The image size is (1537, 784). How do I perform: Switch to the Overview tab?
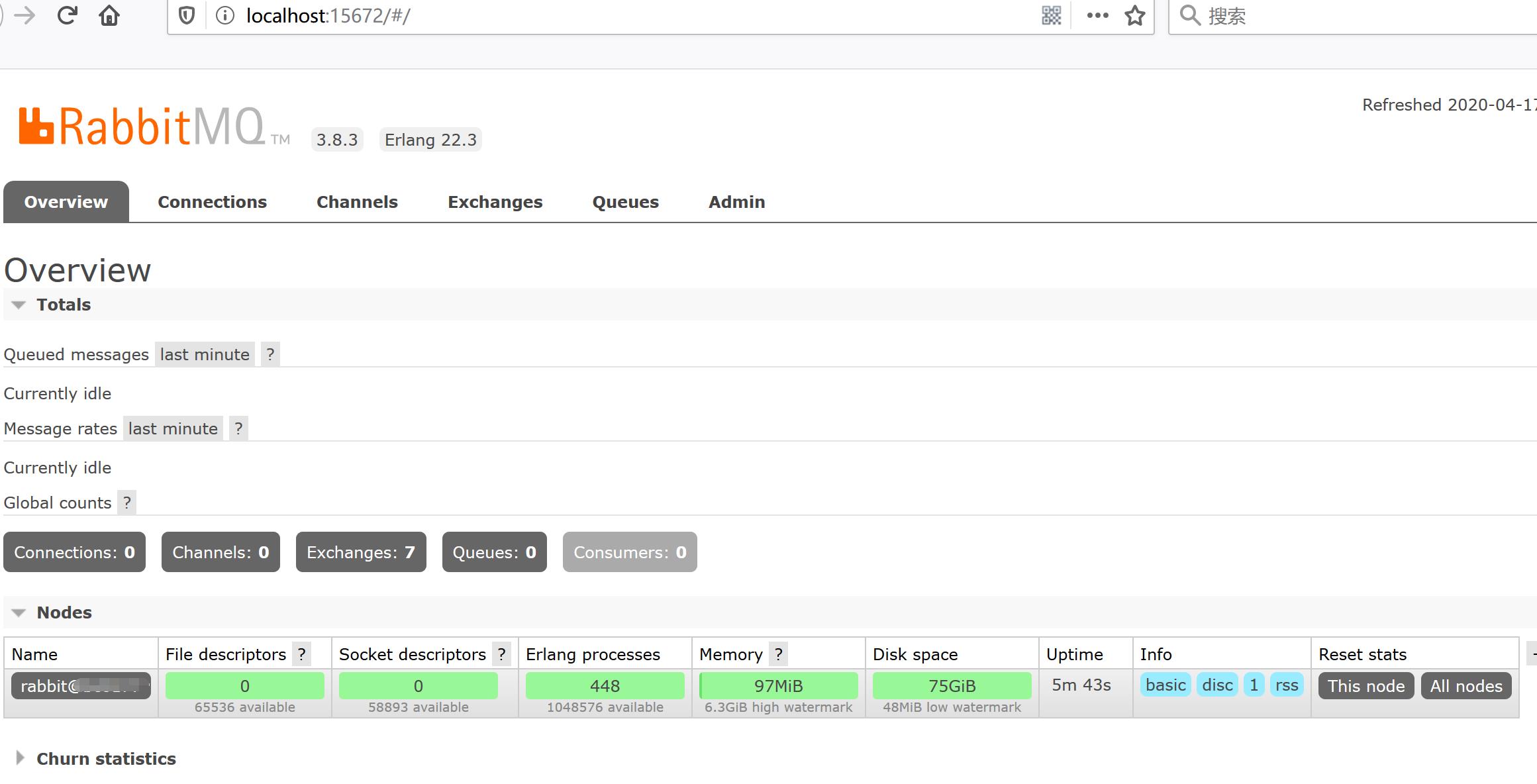pos(66,202)
